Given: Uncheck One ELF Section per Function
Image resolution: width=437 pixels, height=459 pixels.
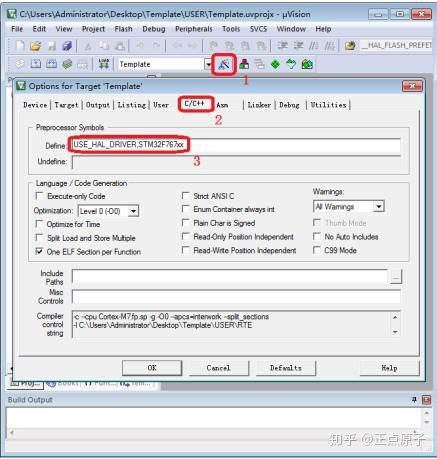Looking at the screenshot, I should click(x=39, y=251).
